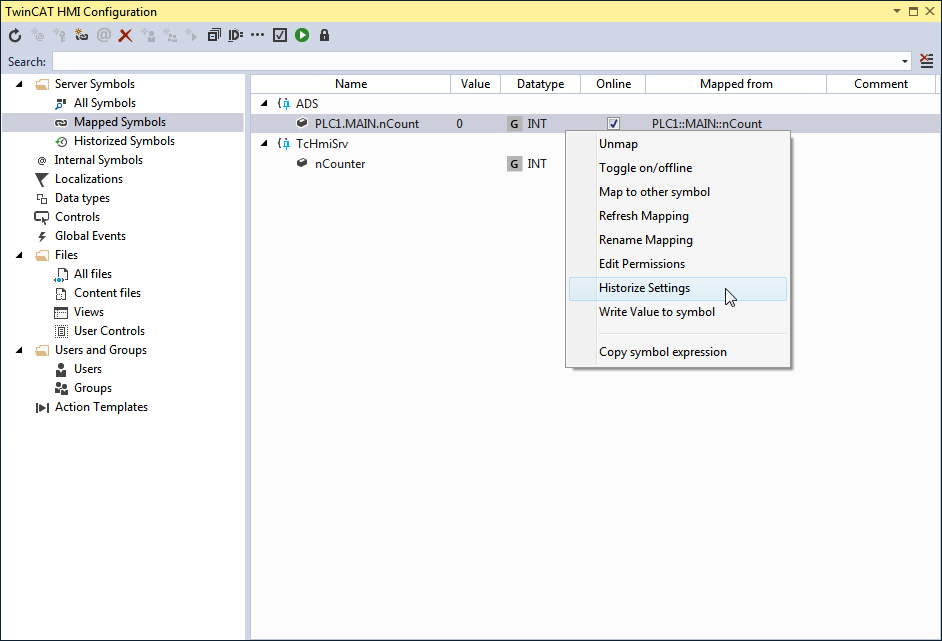Screen dimensions: 942x641
Task: Open the Search field dropdown arrow
Action: pos(905,61)
